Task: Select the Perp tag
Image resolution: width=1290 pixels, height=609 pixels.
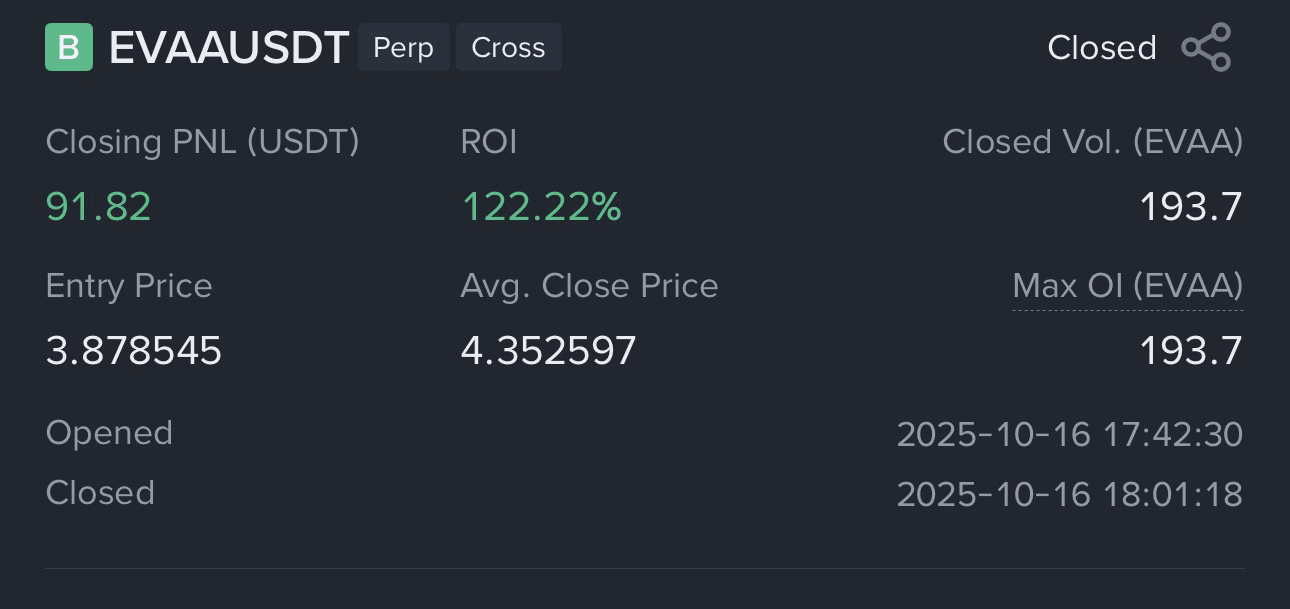Action: (x=403, y=47)
